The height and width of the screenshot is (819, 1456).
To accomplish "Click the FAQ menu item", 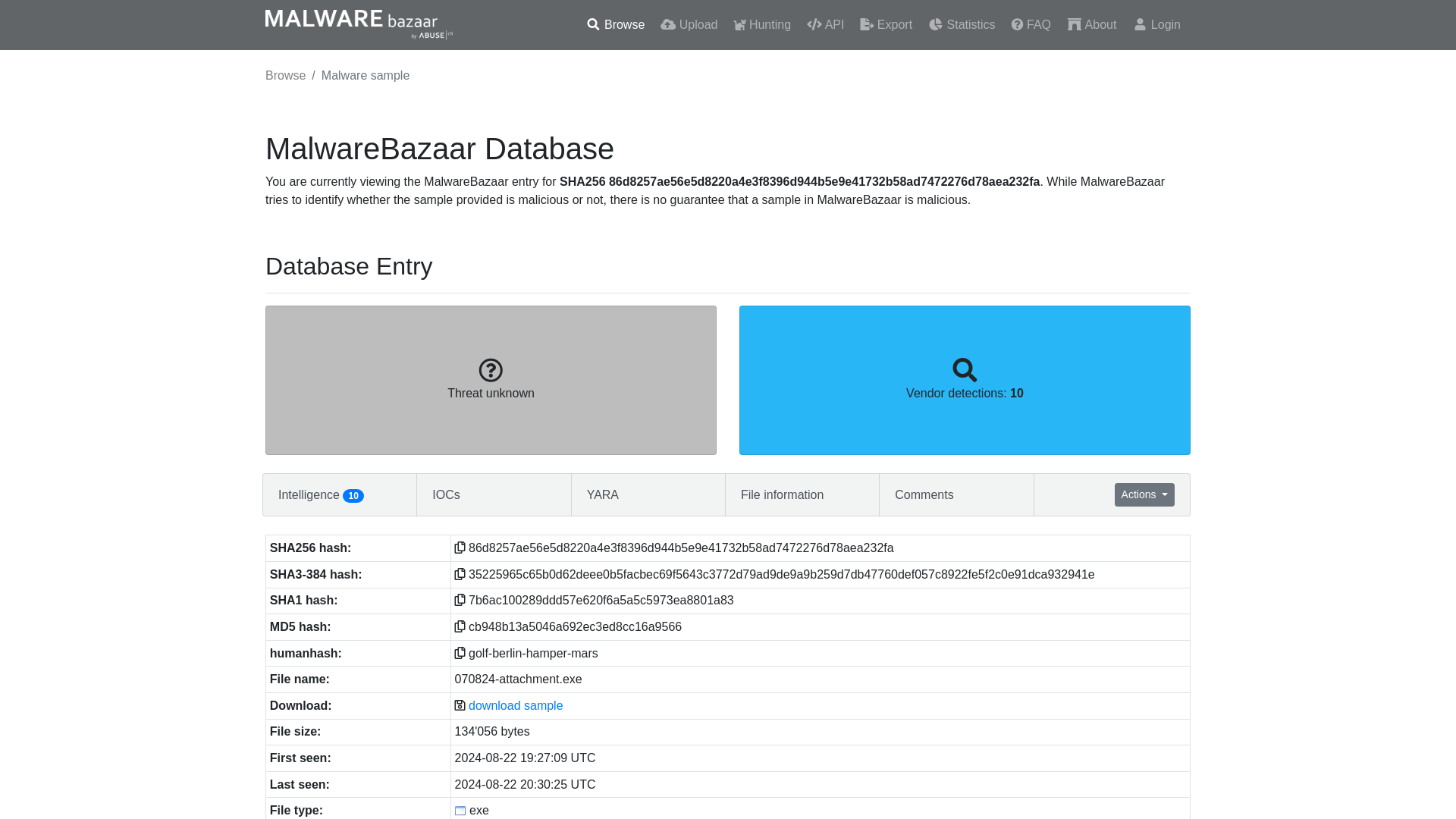I will 1031,24.
